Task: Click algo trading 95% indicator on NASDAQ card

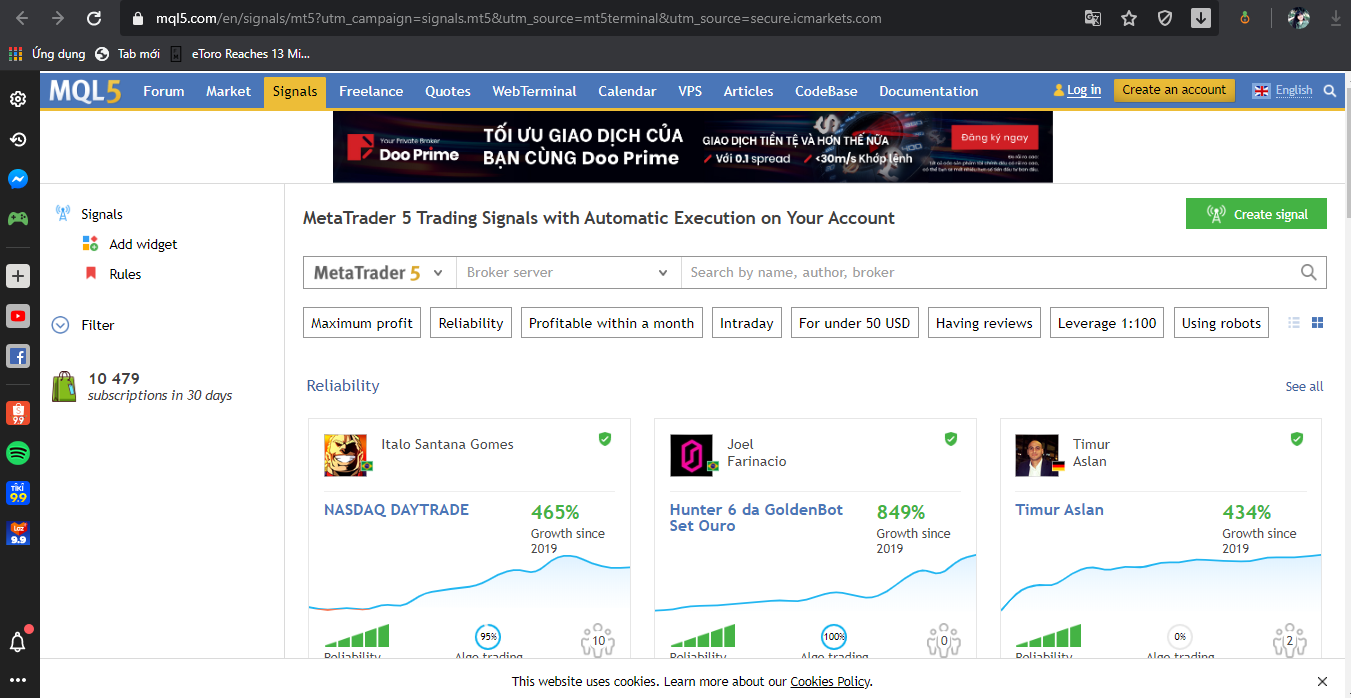Action: point(489,636)
